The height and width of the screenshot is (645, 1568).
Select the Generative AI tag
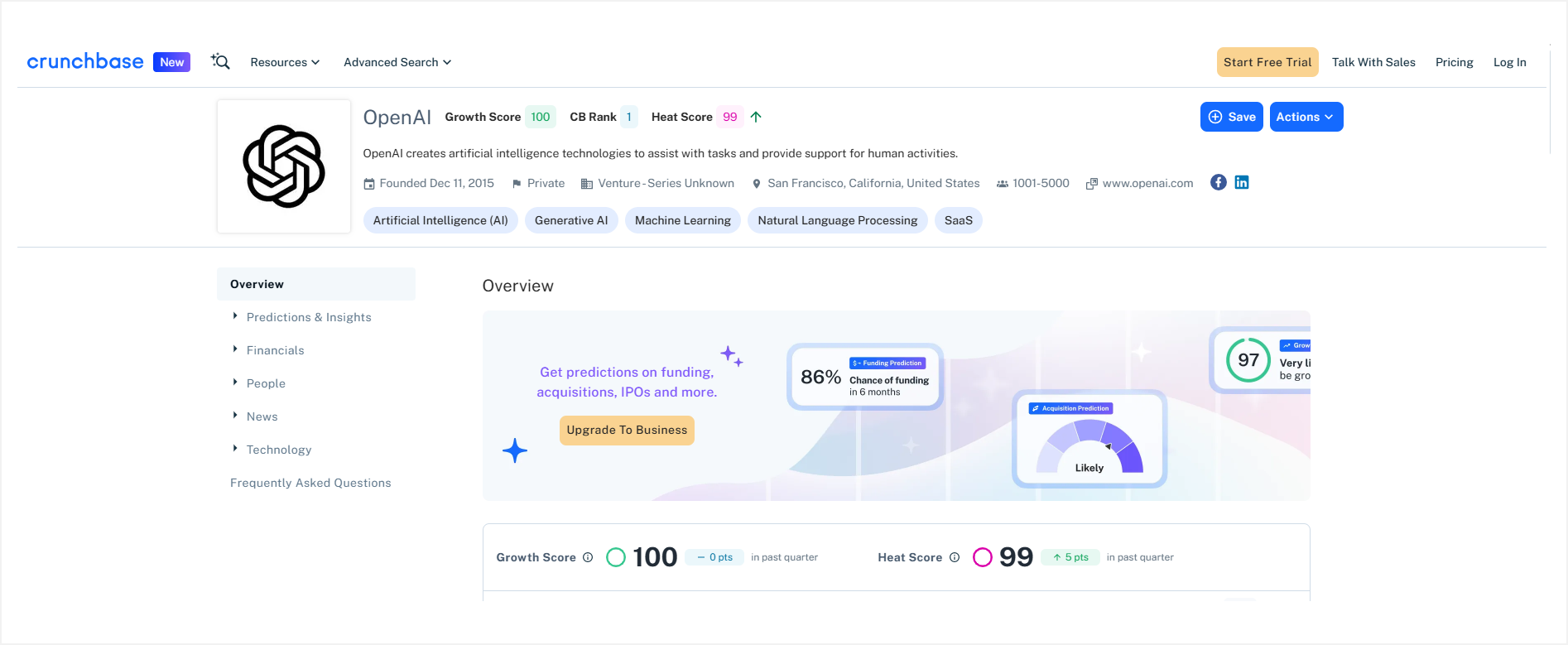(571, 220)
